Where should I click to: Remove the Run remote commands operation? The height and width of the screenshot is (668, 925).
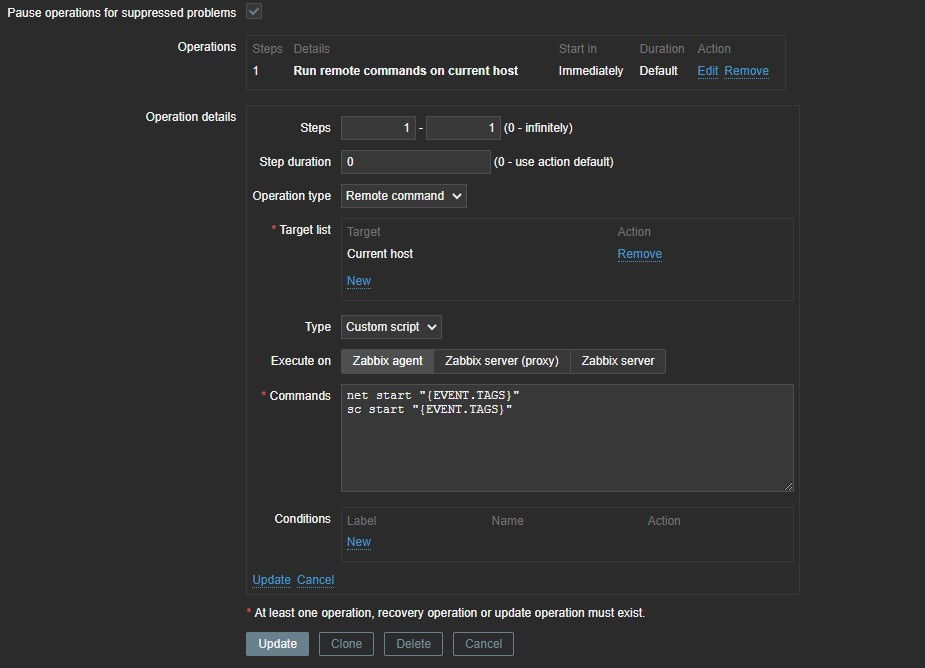click(x=746, y=71)
